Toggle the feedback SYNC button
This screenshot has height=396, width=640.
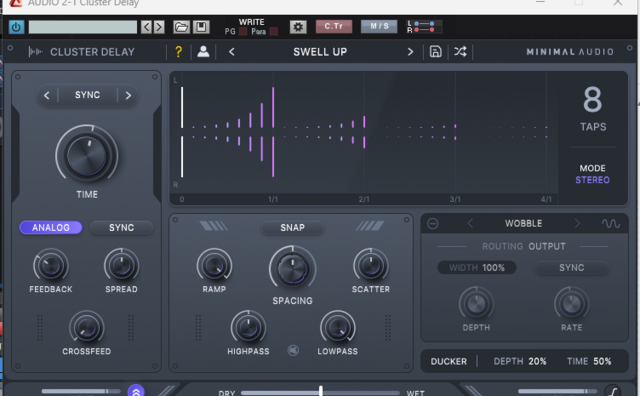[121, 227]
